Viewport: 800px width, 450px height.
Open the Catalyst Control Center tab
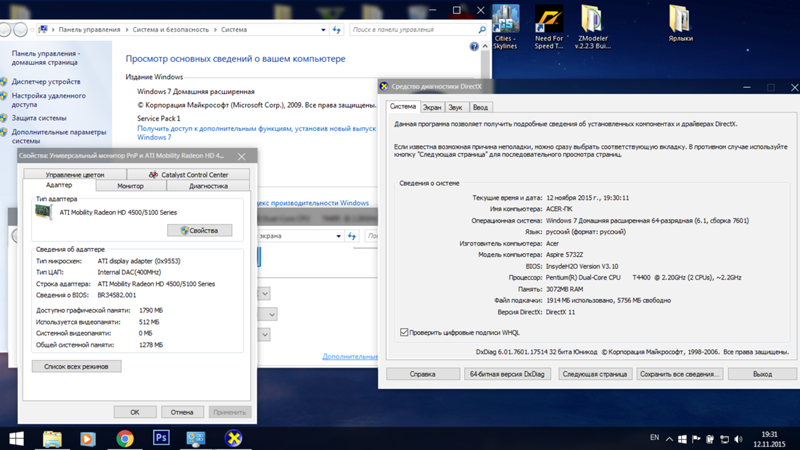tap(188, 174)
